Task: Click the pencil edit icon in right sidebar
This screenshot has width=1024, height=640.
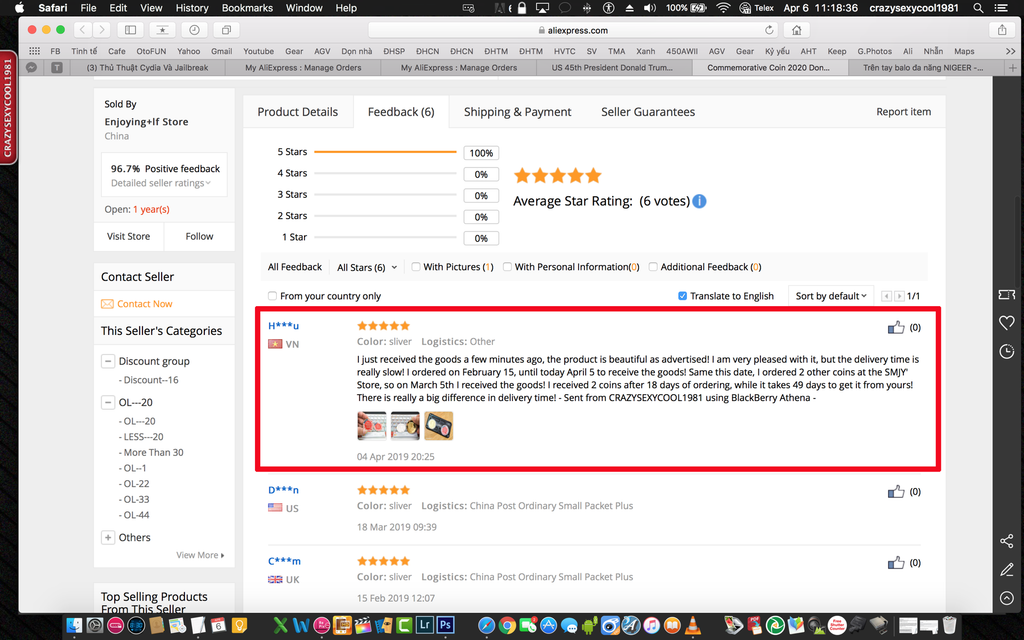Action: 1006,569
